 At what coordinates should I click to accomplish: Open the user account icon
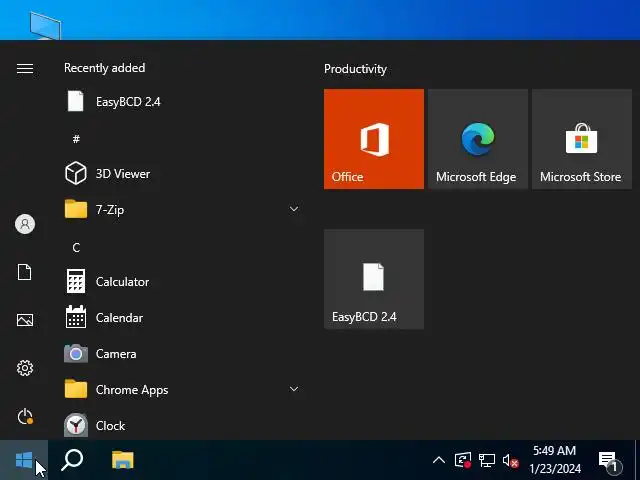(x=25, y=224)
